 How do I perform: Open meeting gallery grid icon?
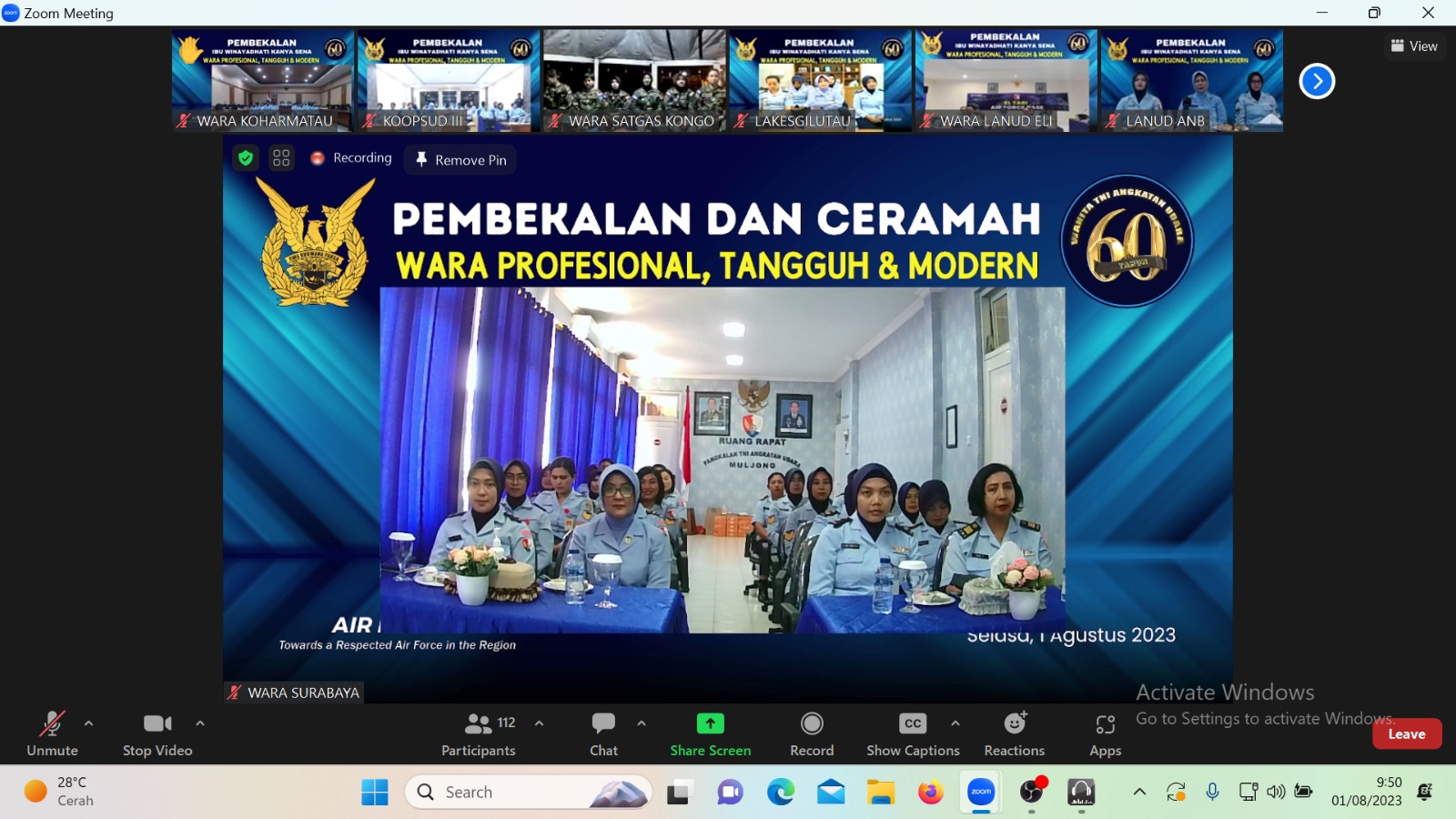[x=281, y=158]
